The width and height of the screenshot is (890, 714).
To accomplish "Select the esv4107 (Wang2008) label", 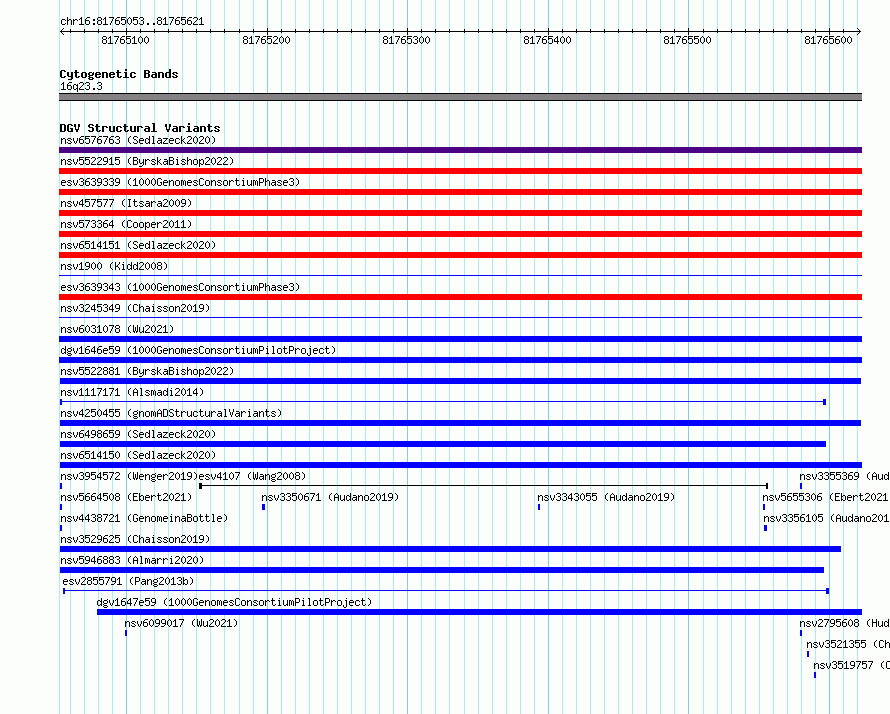I will pyautogui.click(x=252, y=476).
